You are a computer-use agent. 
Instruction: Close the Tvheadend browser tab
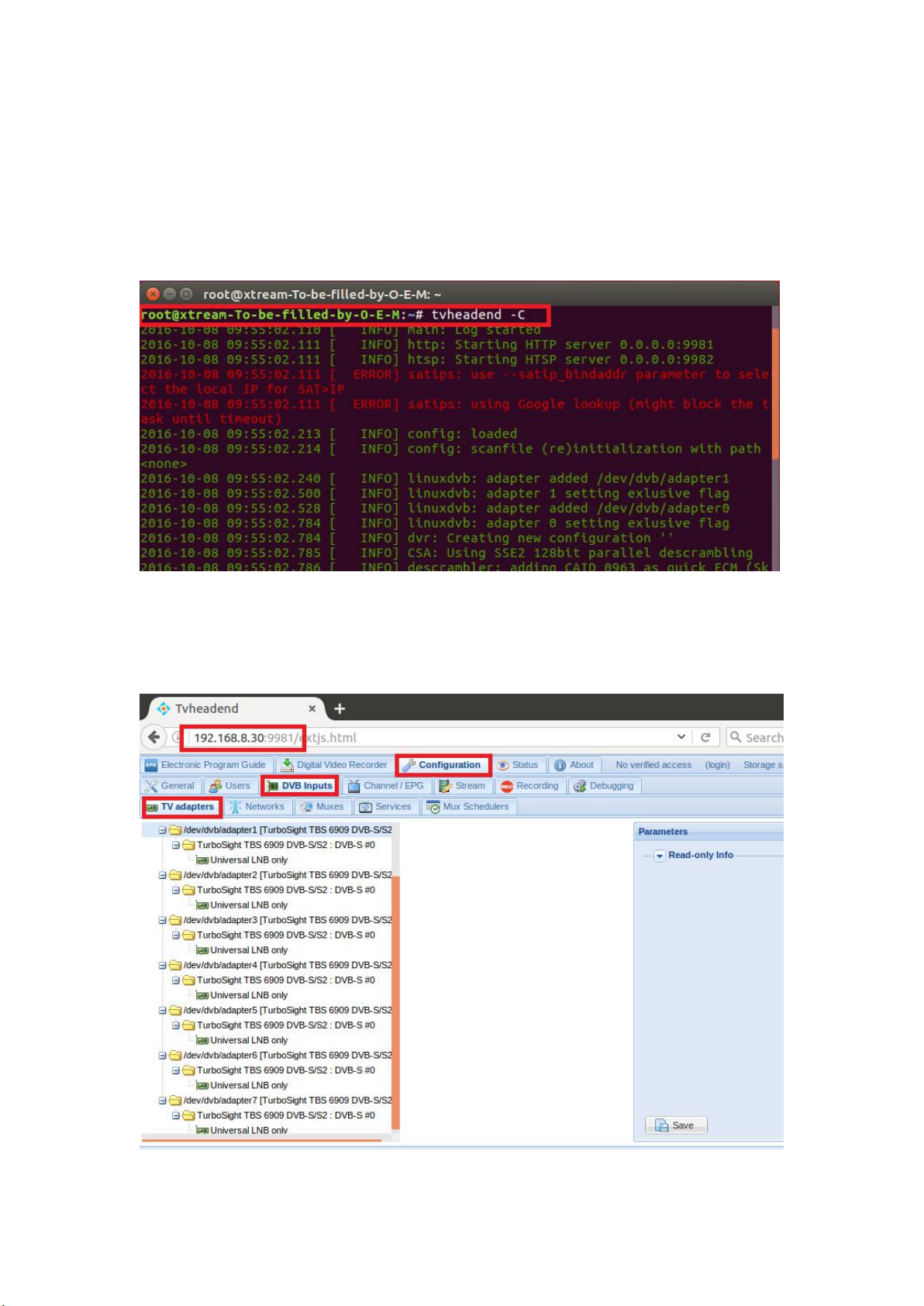pyautogui.click(x=312, y=708)
